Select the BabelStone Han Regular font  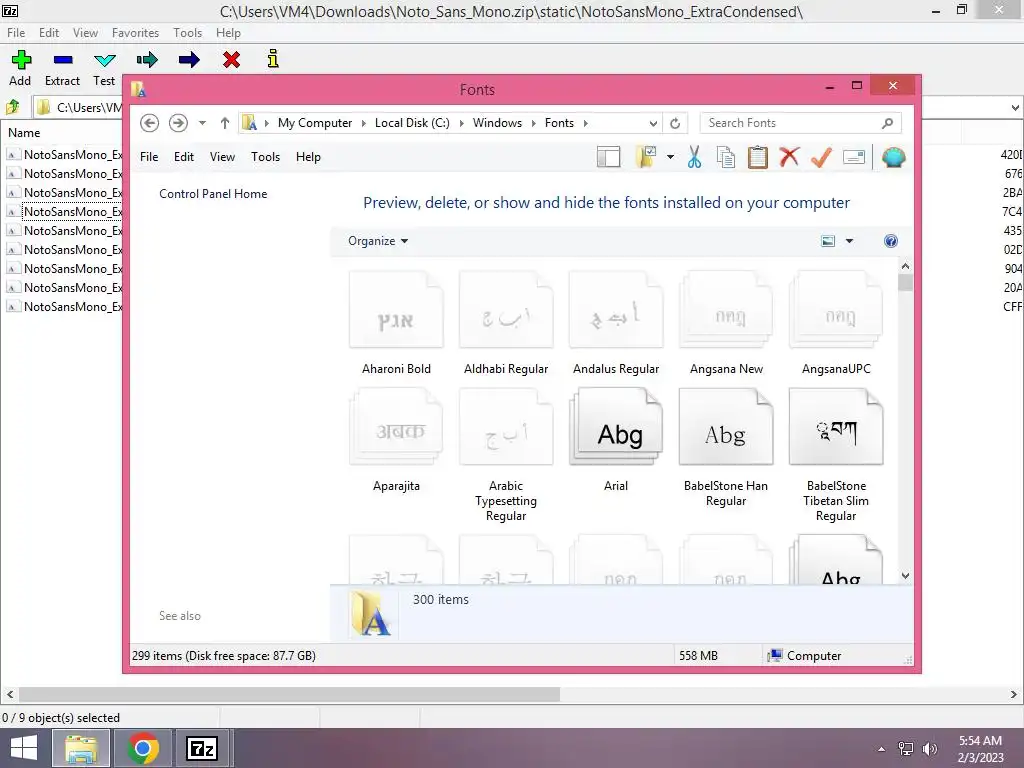(x=726, y=426)
